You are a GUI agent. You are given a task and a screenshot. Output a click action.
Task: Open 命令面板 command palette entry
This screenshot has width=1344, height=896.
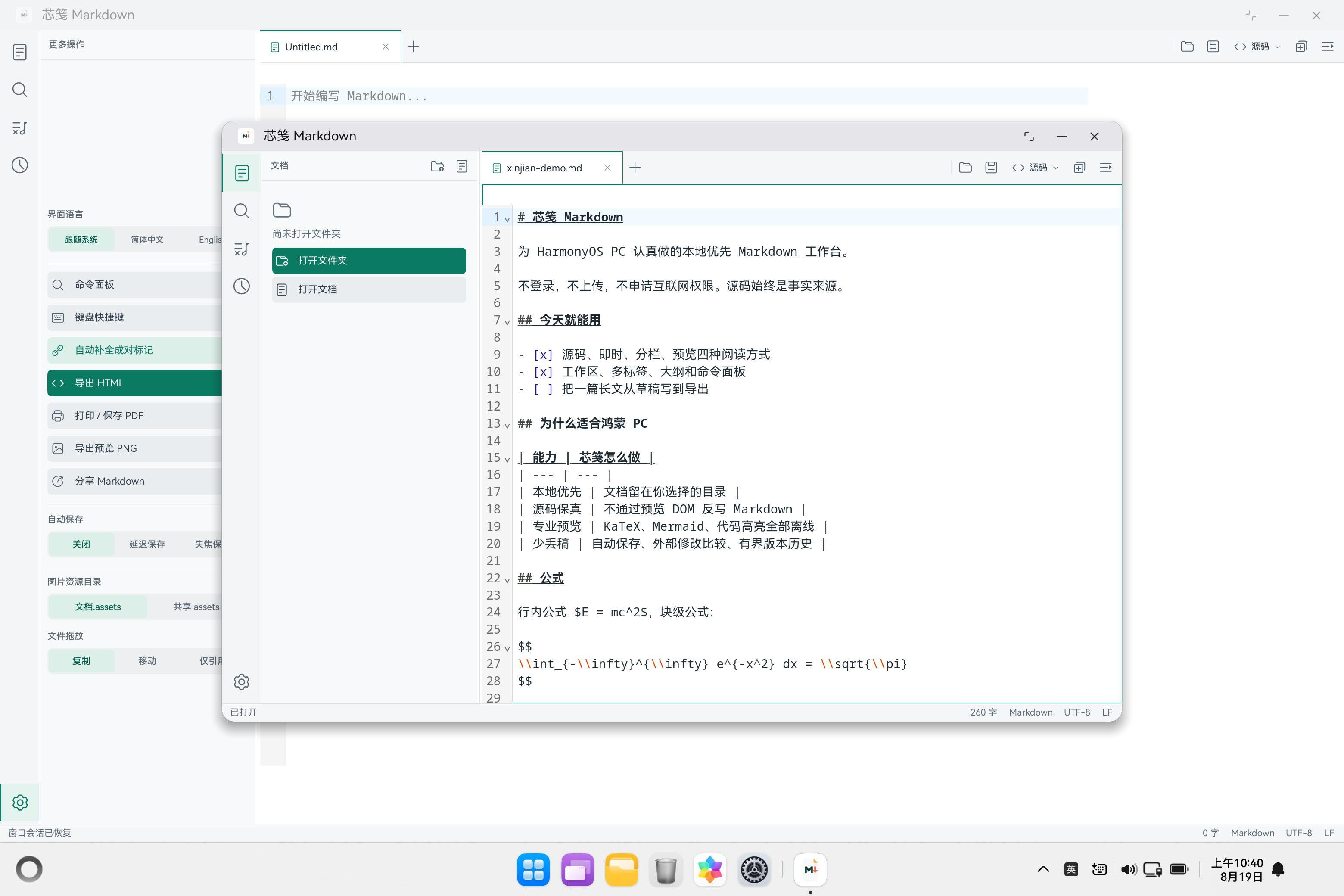pos(134,285)
